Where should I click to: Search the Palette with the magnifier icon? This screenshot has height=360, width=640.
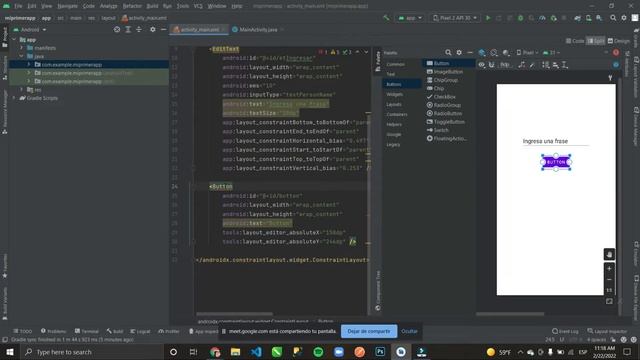pos(448,53)
